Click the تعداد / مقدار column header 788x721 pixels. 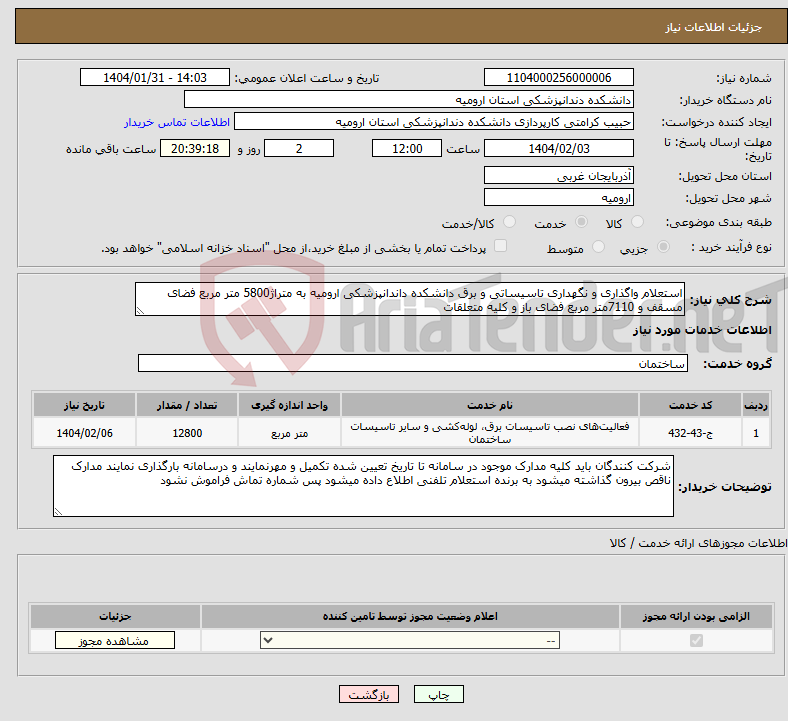[187, 405]
